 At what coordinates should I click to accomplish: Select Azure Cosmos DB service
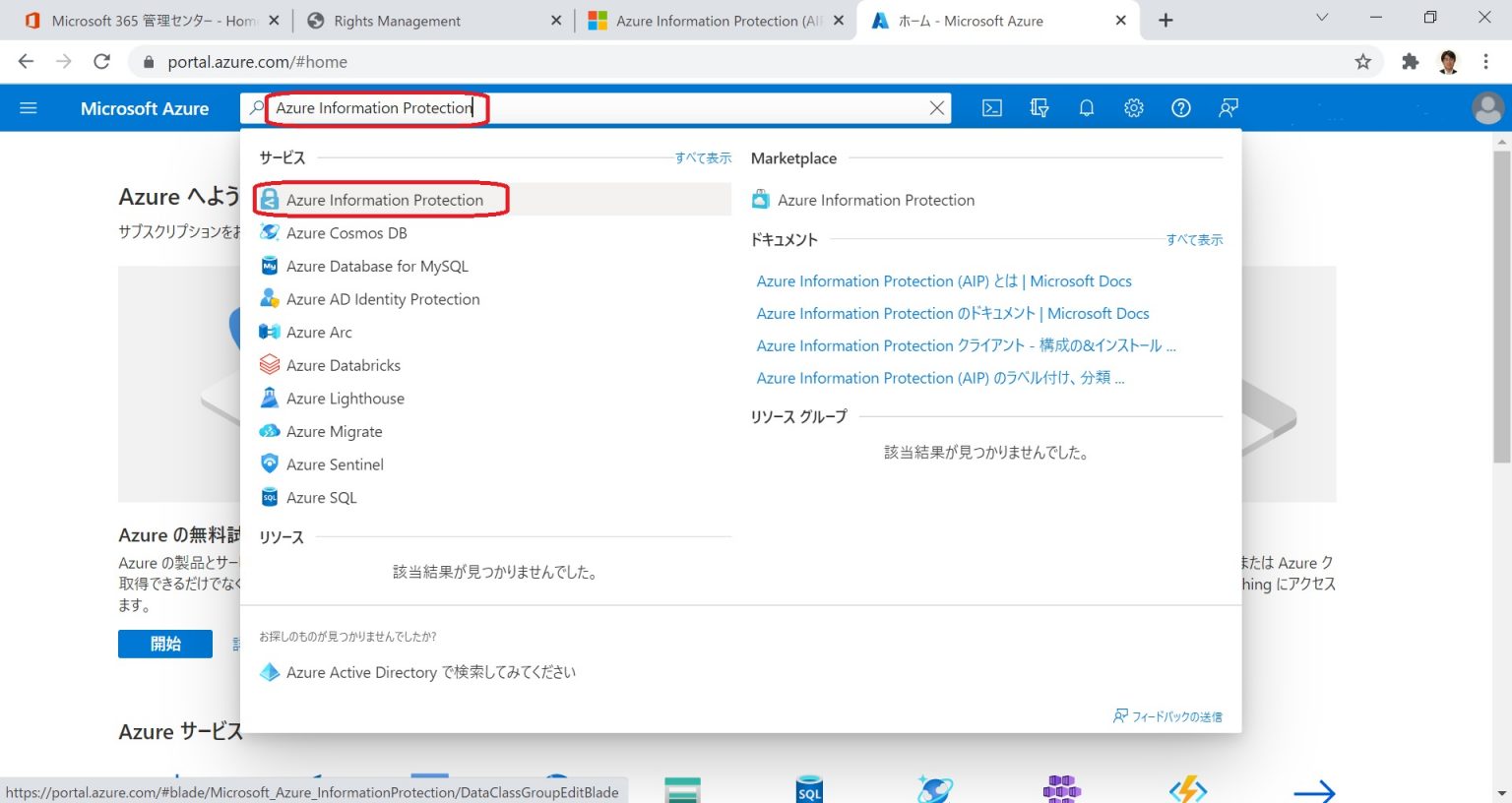[493, 233]
